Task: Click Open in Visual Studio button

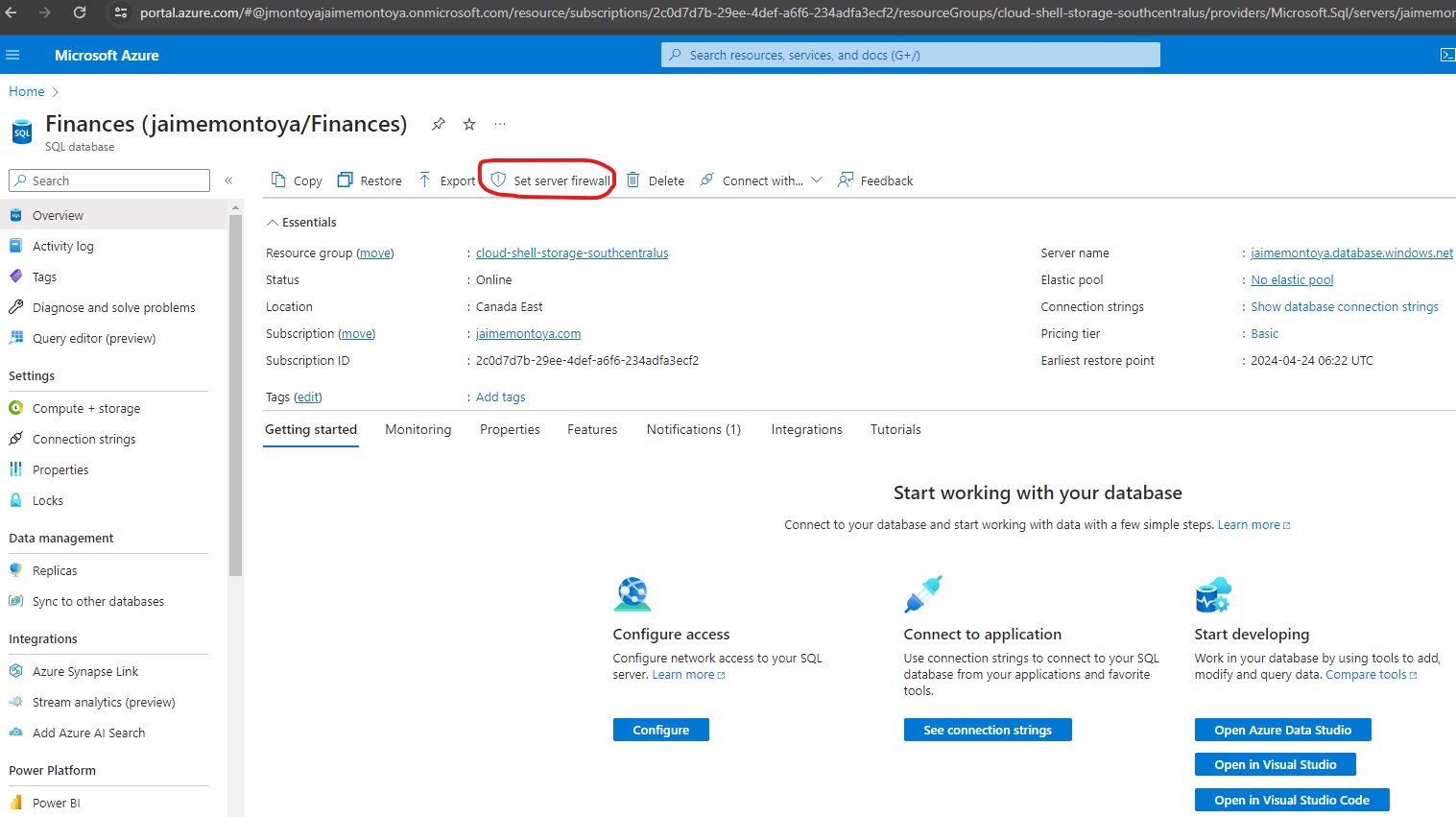Action: click(x=1276, y=764)
